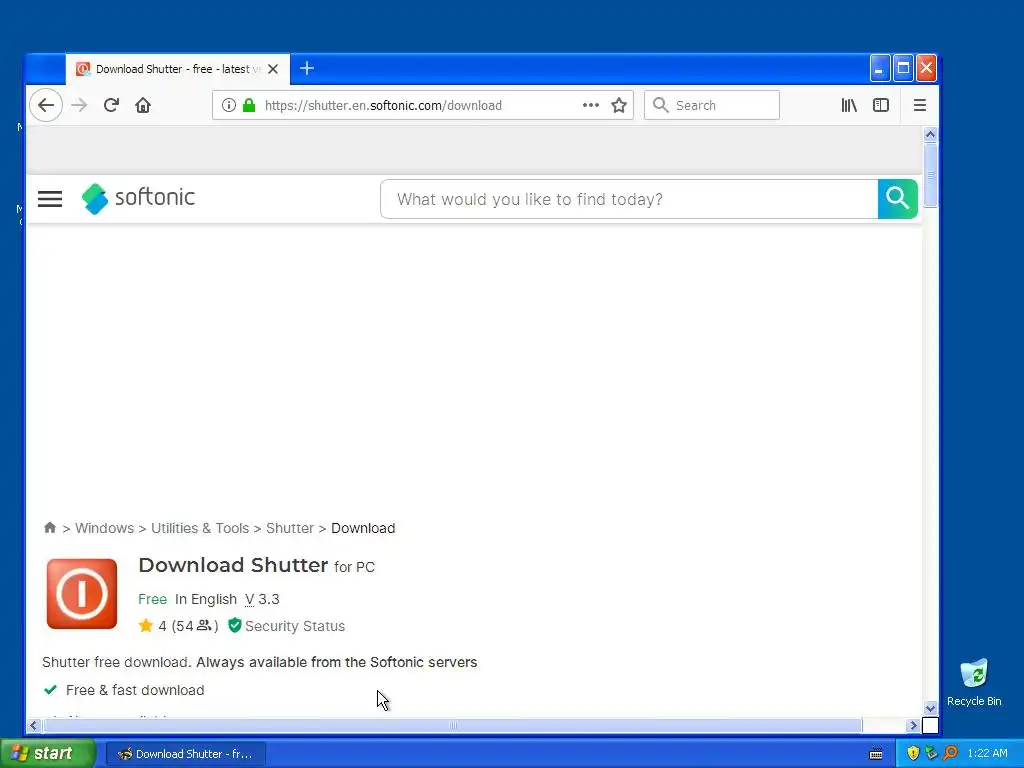
Task: Select the Download Shutter browser tab
Action: coord(178,69)
